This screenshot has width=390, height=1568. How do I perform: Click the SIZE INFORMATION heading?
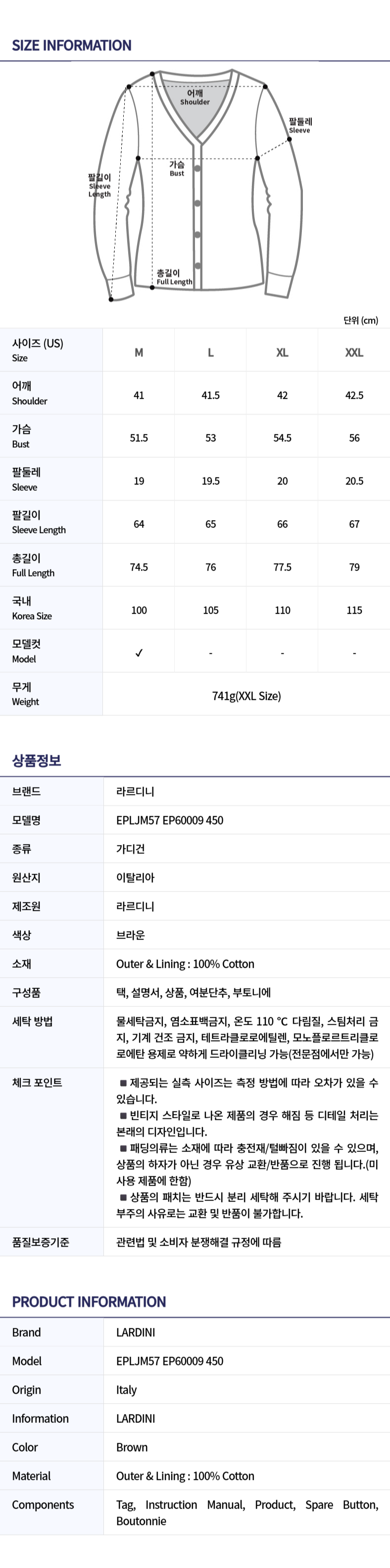pyautogui.click(x=72, y=46)
